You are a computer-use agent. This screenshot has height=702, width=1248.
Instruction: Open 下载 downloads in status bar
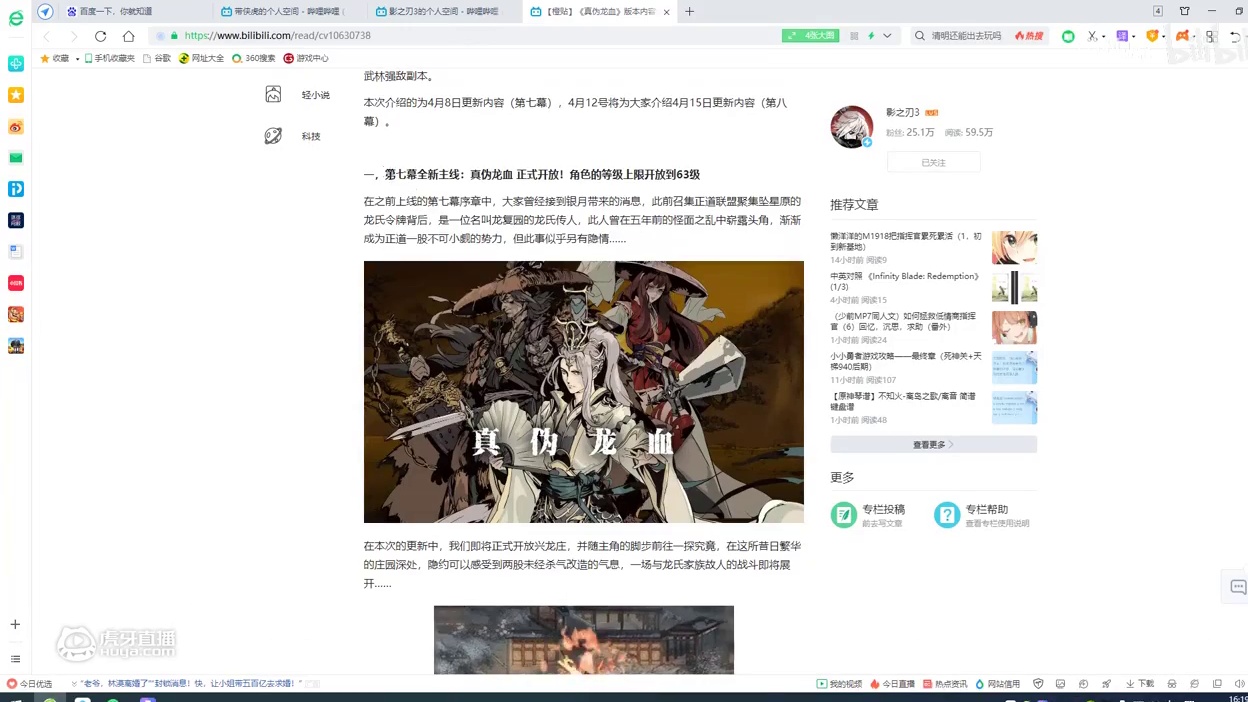pos(1140,684)
